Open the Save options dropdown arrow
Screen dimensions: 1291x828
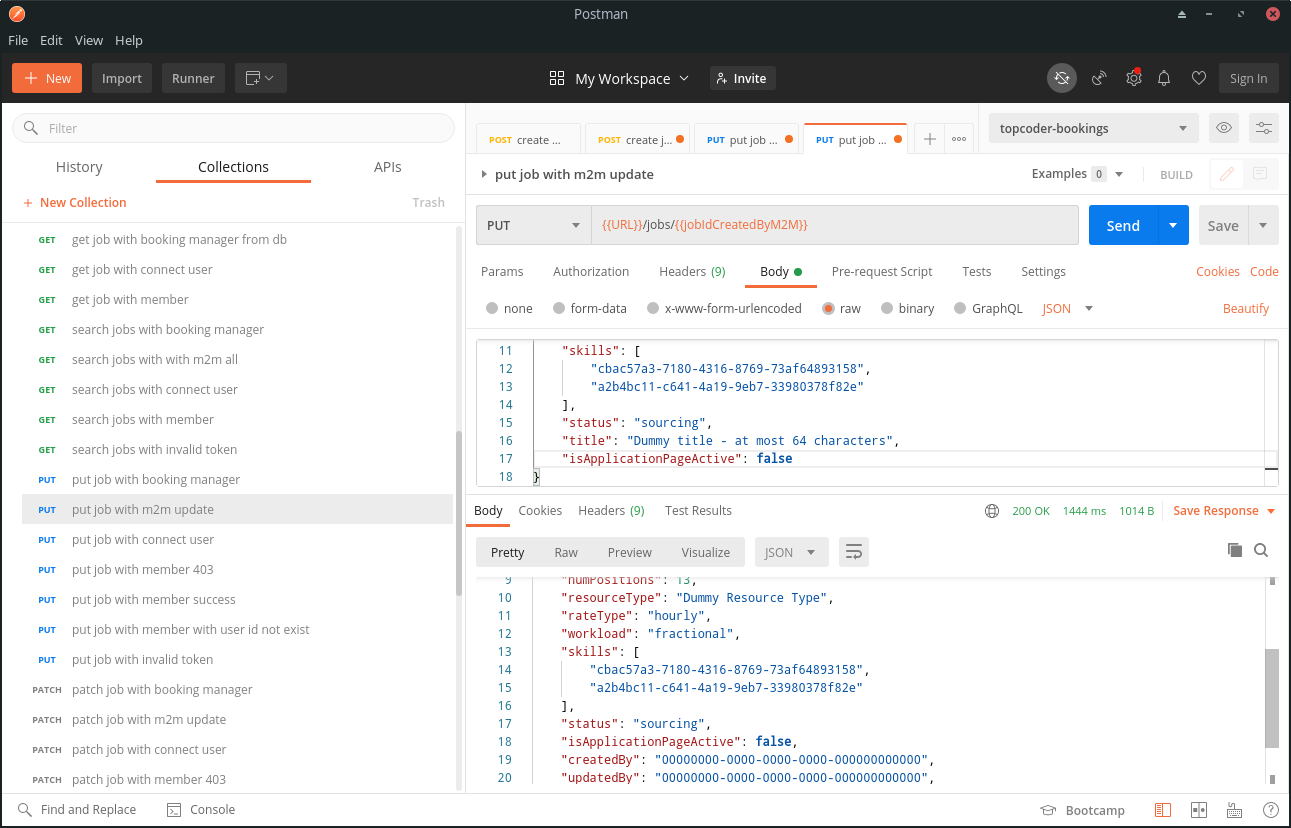[1263, 225]
